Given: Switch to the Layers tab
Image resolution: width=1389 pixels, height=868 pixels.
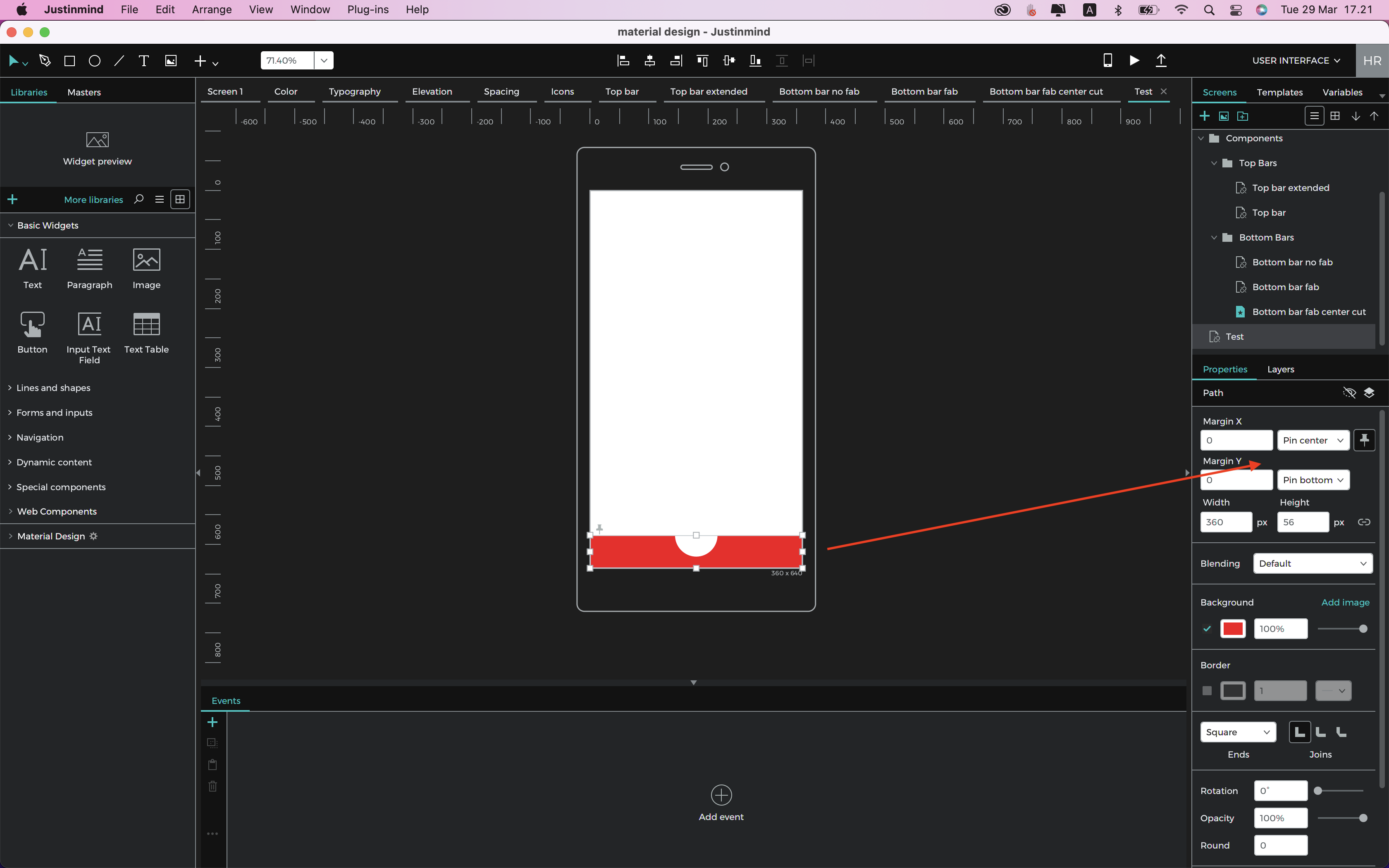Looking at the screenshot, I should (1281, 369).
